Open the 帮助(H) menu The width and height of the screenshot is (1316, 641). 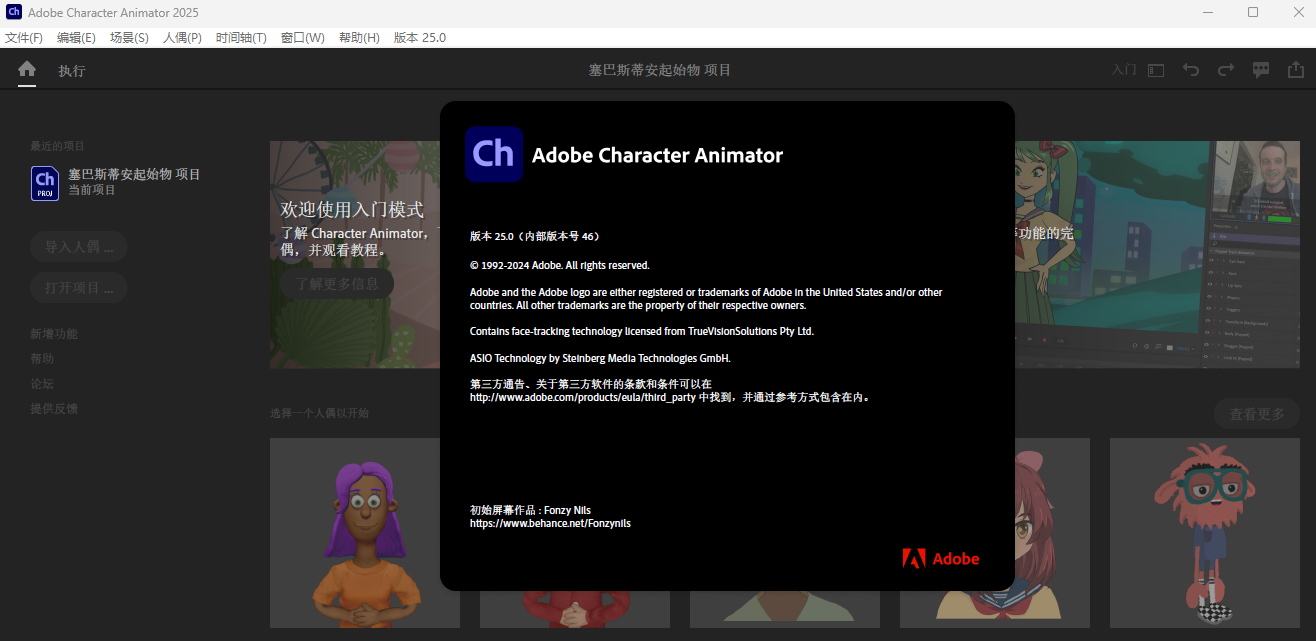coord(359,38)
